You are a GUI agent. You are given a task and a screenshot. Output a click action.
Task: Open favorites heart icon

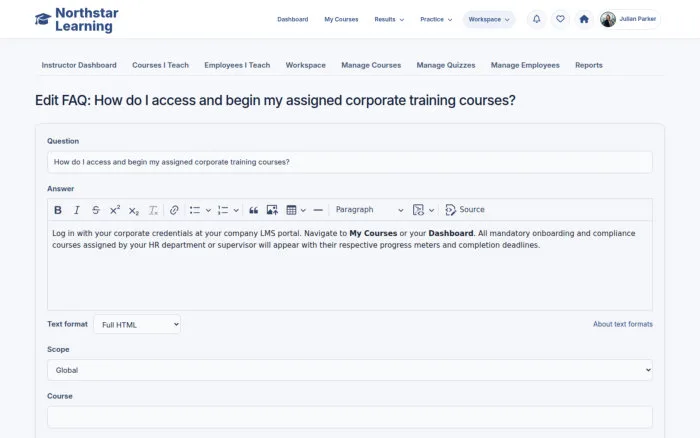coord(560,19)
